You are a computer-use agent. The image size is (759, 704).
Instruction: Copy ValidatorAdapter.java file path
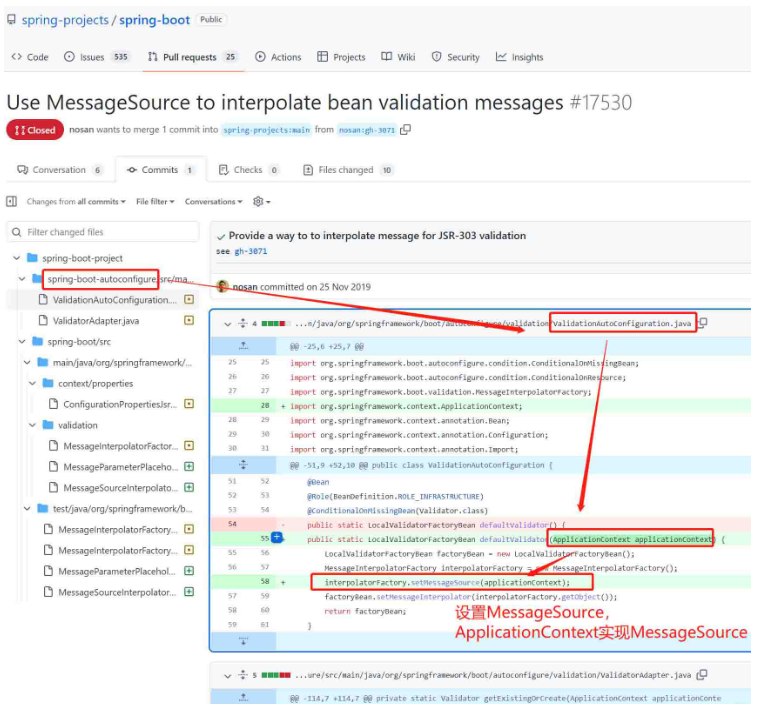(703, 674)
